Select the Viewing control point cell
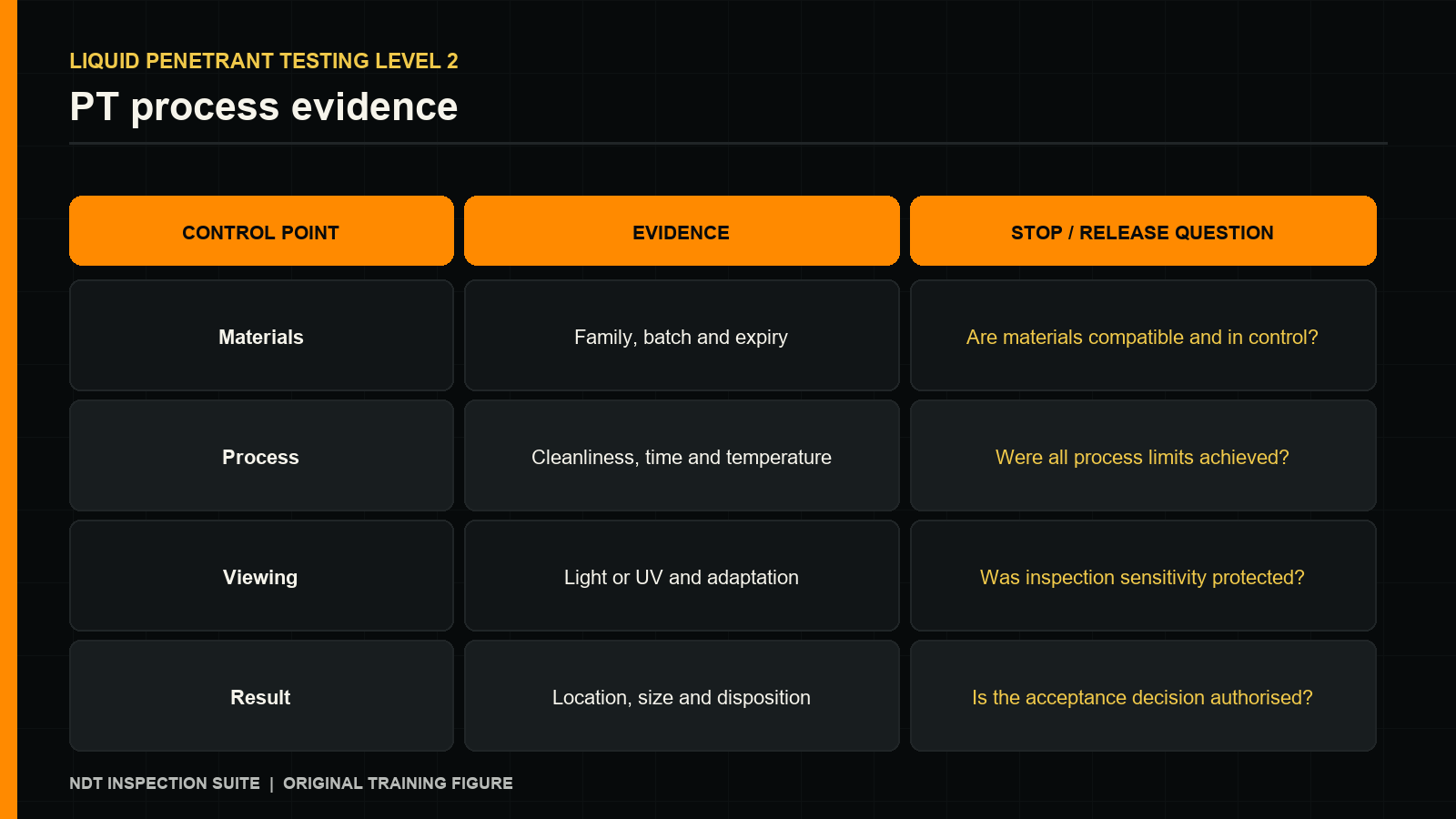 (x=261, y=576)
